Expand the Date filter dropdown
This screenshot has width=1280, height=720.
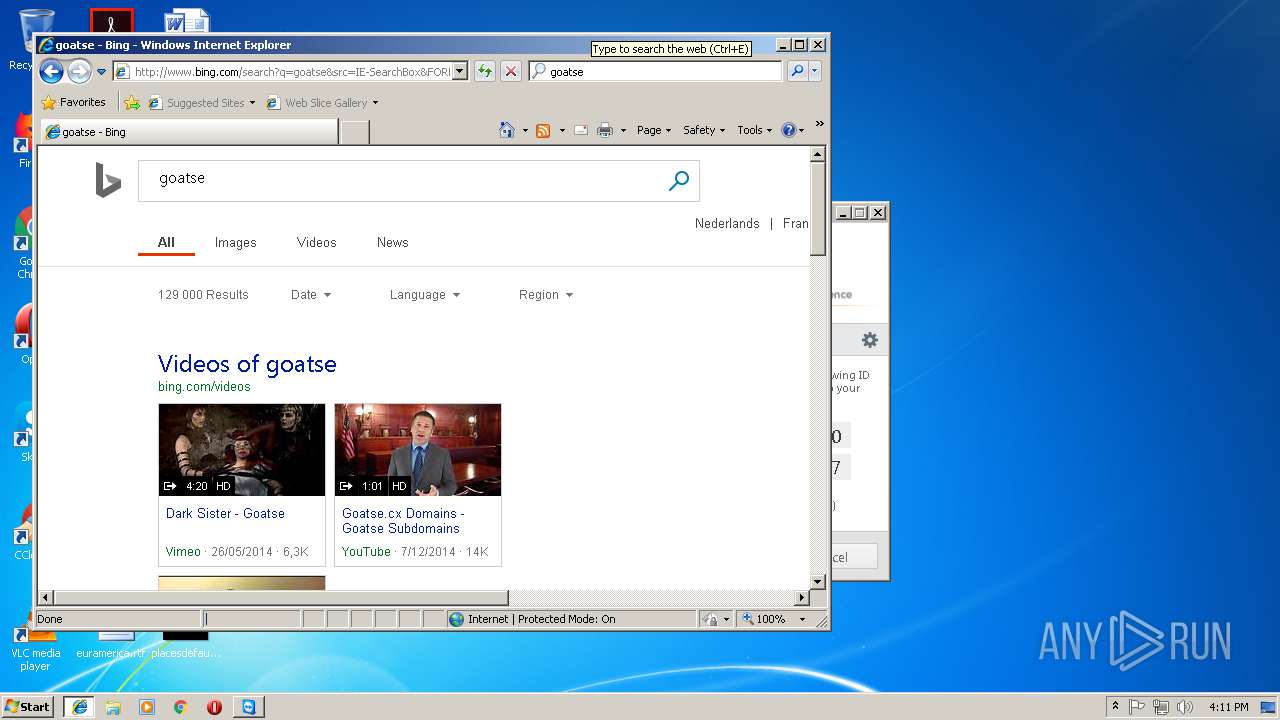tap(311, 294)
